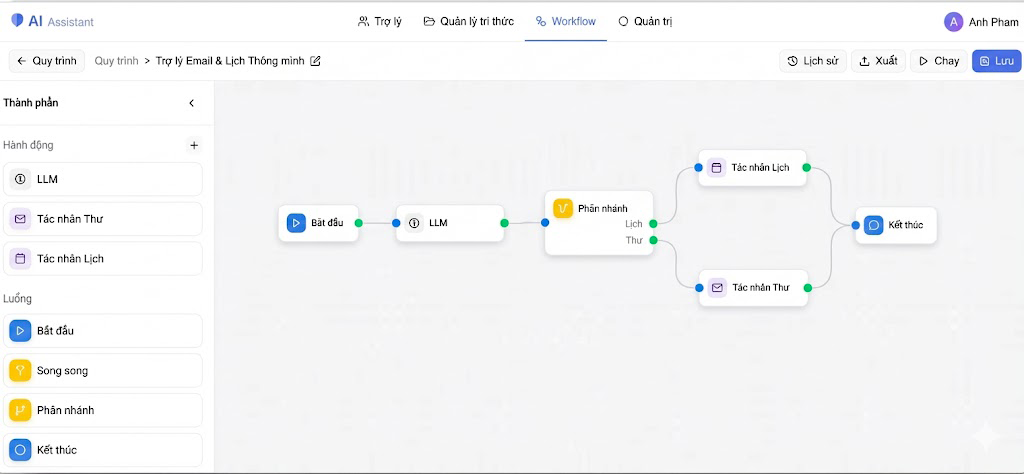Run the workflow with Chạy button
This screenshot has width=1024, height=474.
(938, 61)
